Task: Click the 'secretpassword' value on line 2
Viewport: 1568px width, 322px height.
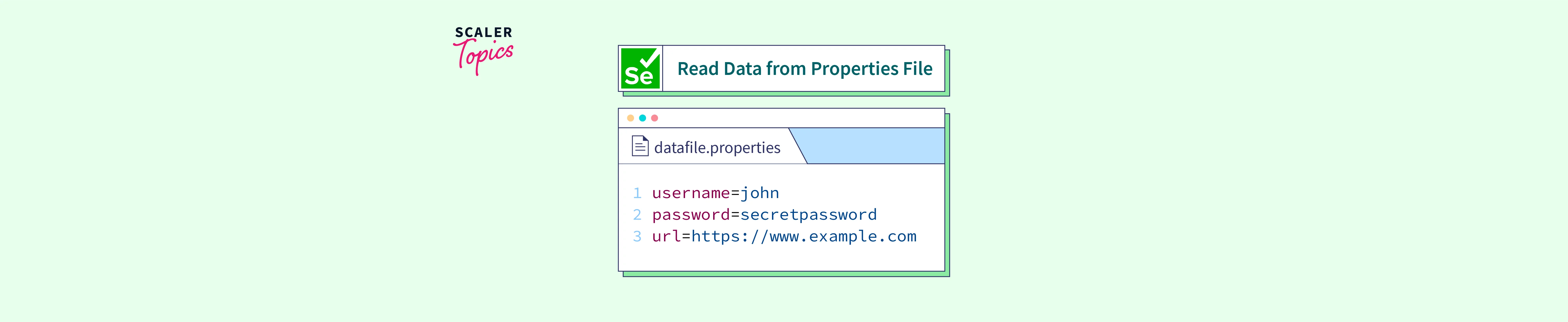Action: [x=808, y=215]
